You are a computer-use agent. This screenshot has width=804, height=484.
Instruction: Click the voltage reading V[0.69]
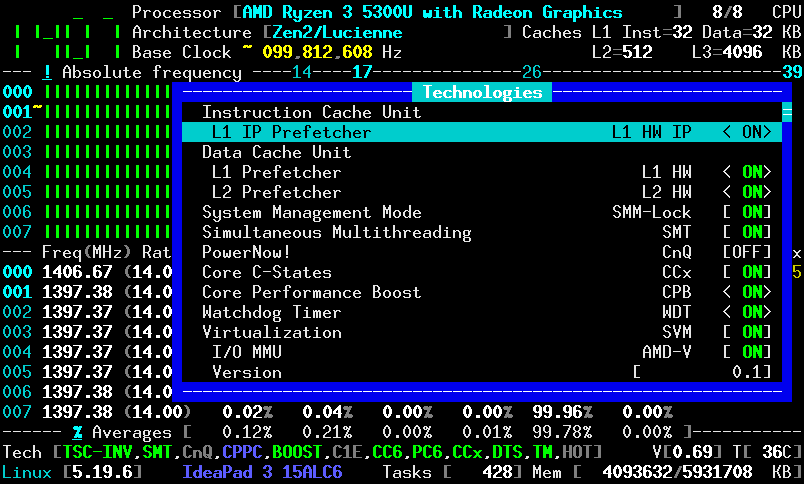(x=687, y=452)
